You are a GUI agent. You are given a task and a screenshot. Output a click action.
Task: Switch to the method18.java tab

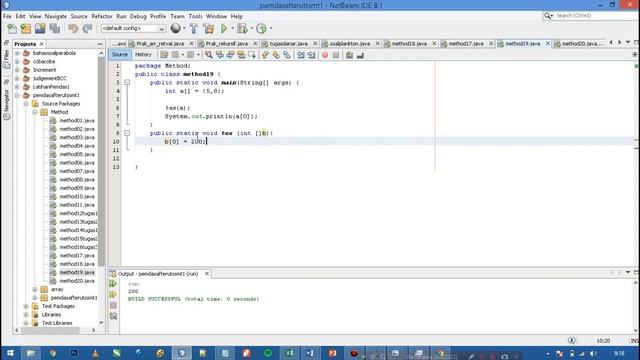(409, 43)
